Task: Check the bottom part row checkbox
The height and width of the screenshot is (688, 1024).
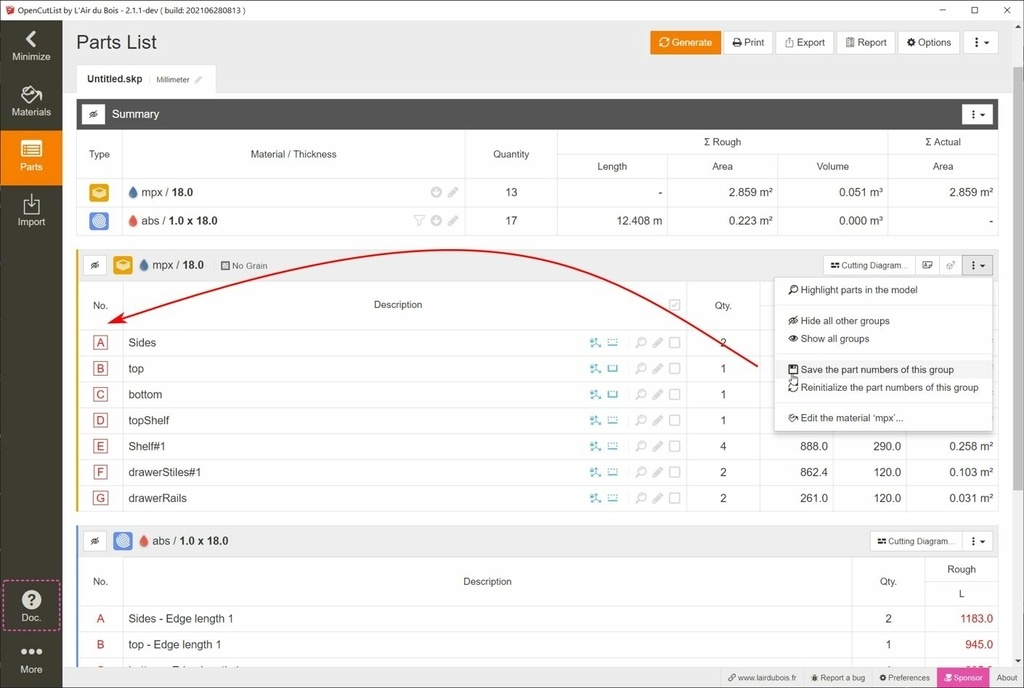Action: tap(675, 394)
